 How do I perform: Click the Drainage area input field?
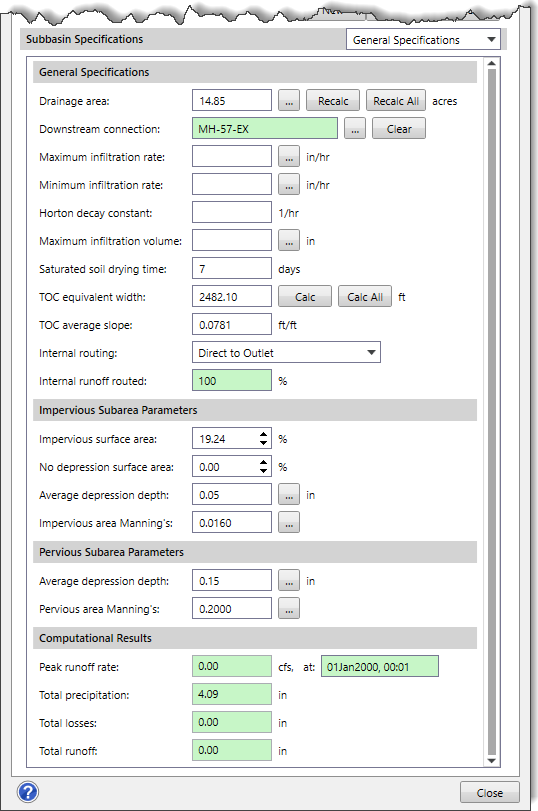[x=232, y=100]
